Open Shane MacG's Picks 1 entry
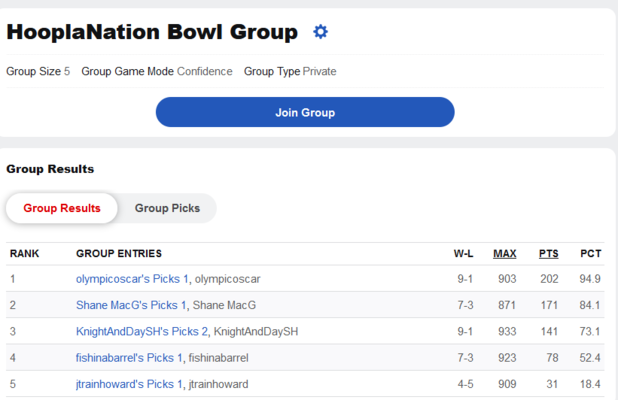The width and height of the screenshot is (618, 400). pyautogui.click(x=131, y=305)
